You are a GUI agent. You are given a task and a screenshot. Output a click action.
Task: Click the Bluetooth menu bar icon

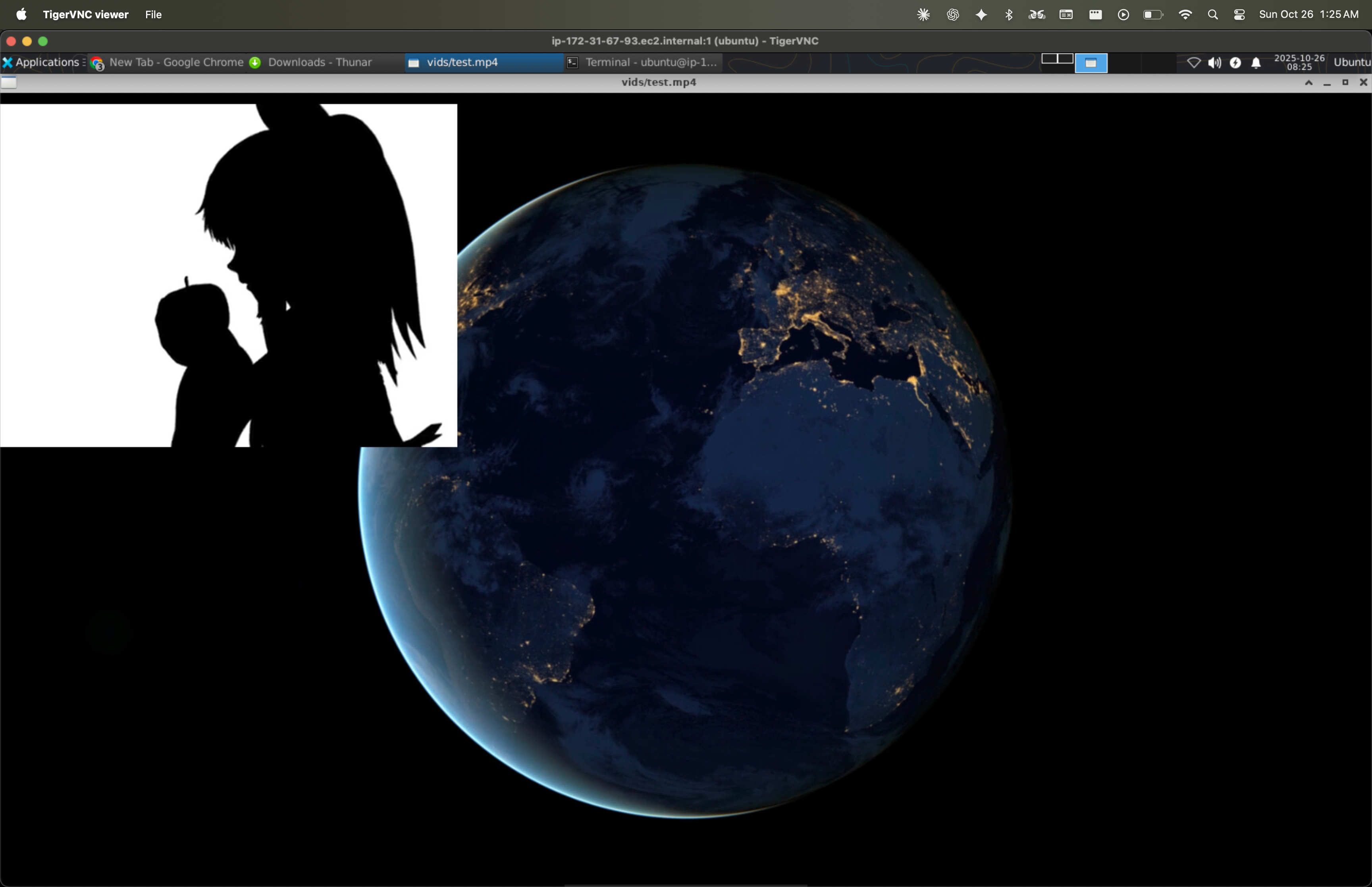click(1009, 14)
